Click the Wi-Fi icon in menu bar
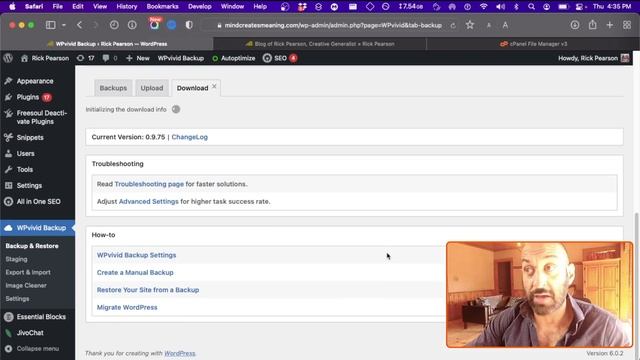640x360 pixels. click(484, 7)
